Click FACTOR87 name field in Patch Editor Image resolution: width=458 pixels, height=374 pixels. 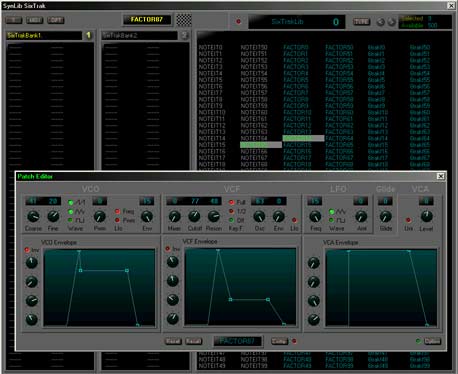click(x=238, y=341)
